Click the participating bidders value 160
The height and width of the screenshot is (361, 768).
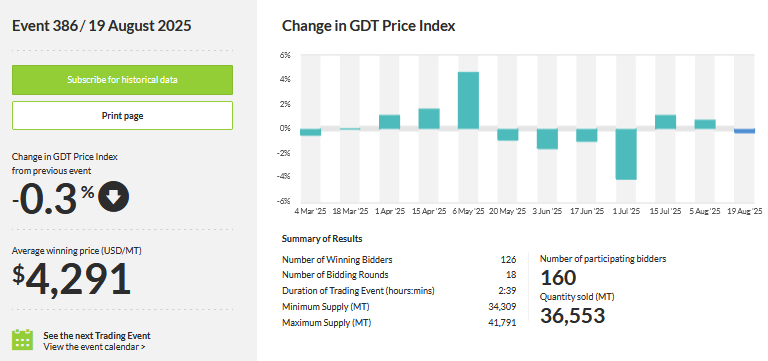[558, 278]
